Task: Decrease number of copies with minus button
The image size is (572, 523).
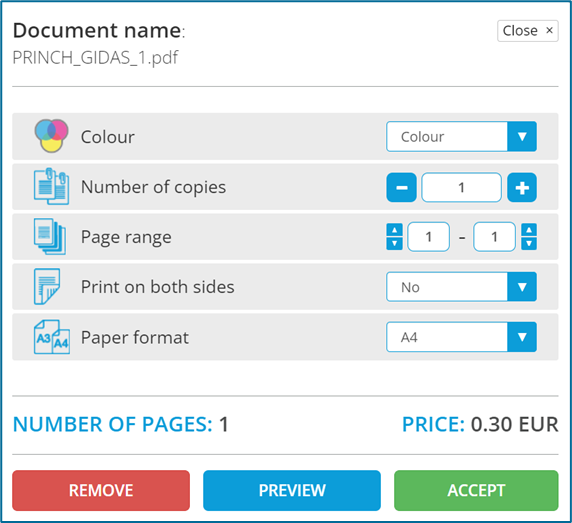Action: pyautogui.click(x=402, y=187)
